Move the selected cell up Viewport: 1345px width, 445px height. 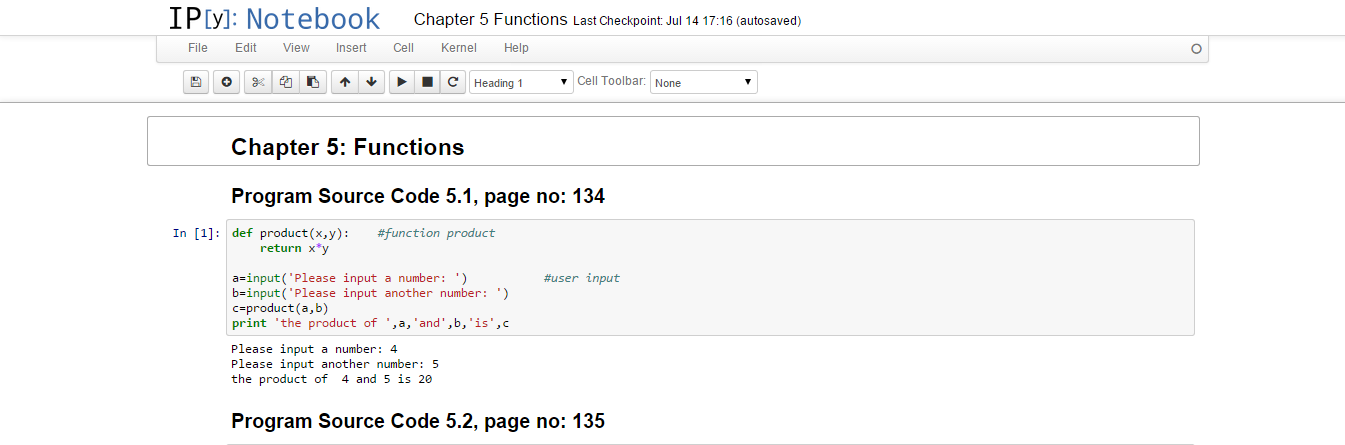[344, 82]
